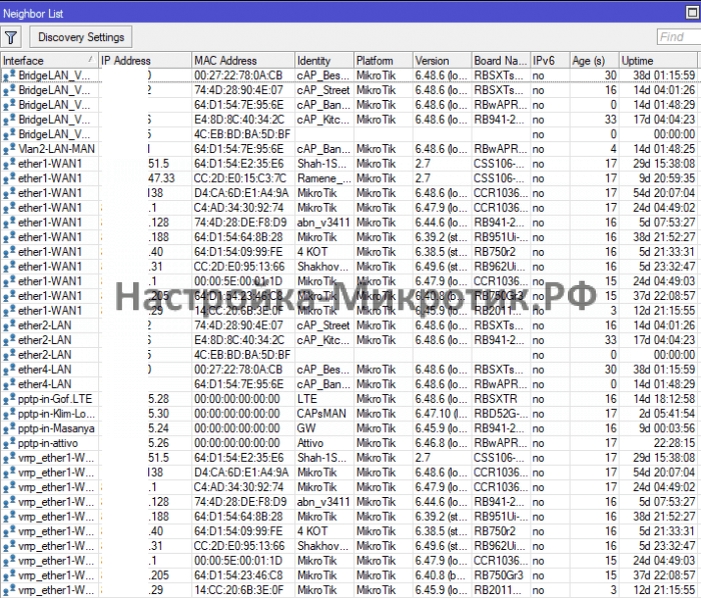Sort by the MAC Address column header
The width and height of the screenshot is (701, 598).
pyautogui.click(x=243, y=60)
